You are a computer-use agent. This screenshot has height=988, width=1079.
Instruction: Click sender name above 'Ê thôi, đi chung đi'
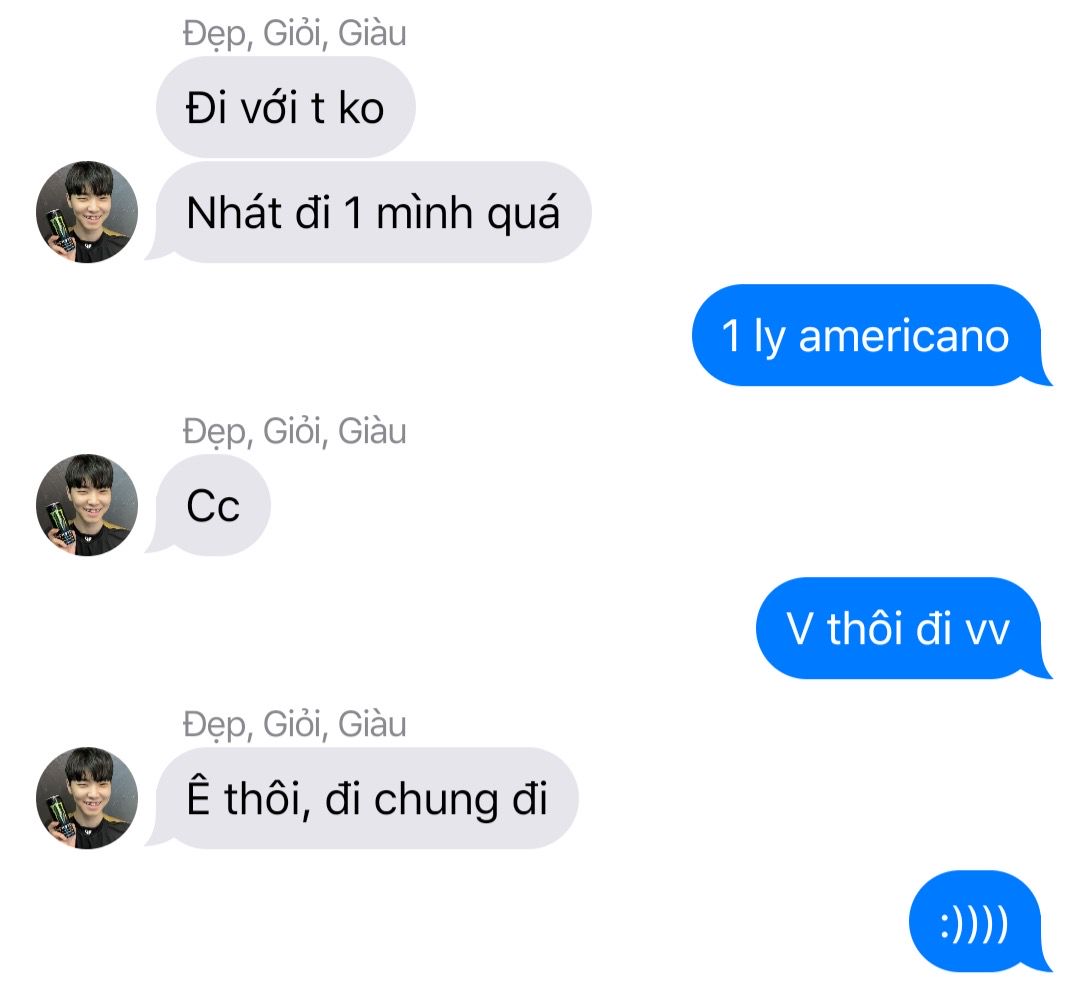click(x=295, y=724)
